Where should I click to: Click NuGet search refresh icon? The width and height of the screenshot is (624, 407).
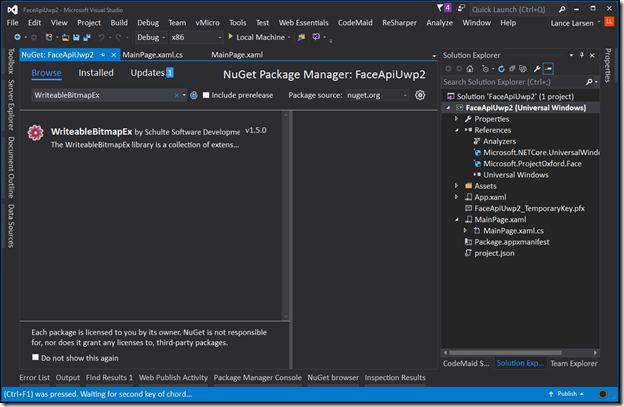[x=194, y=95]
